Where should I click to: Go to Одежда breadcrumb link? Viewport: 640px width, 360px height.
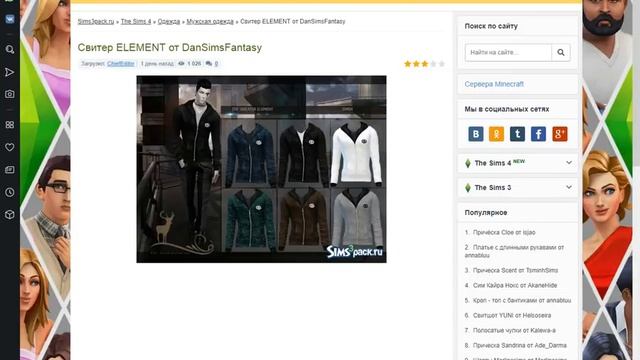(x=169, y=22)
